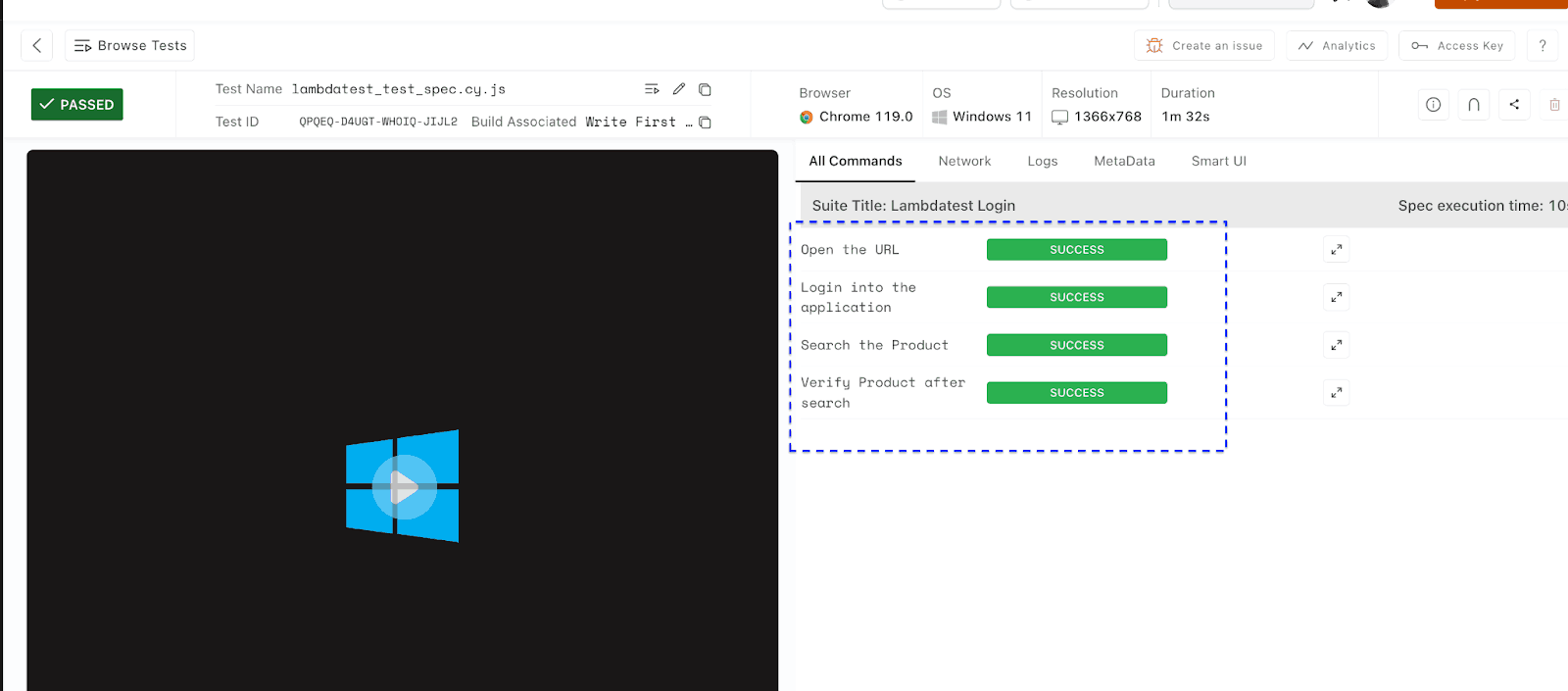Viewport: 1568px width, 691px height.
Task: Click the Windows 11 OS text
Action: point(992,117)
